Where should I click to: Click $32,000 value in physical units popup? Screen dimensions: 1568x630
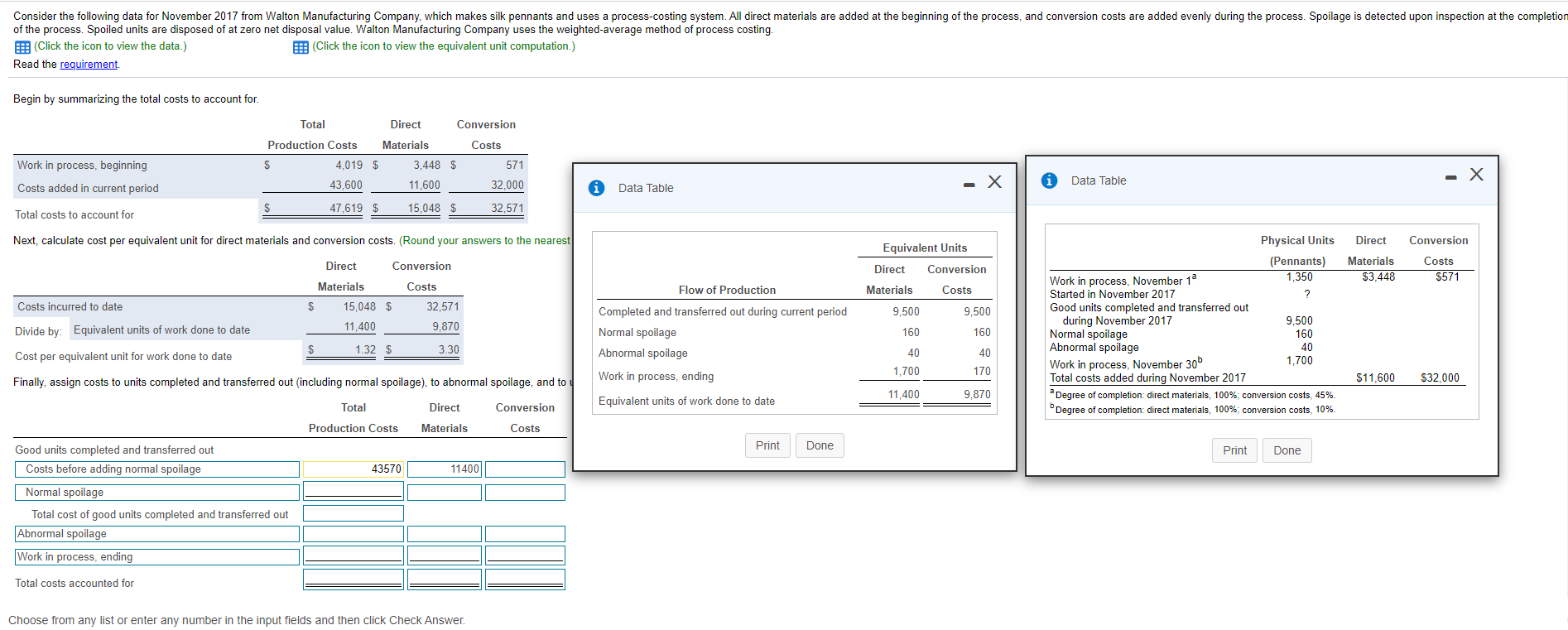(1440, 378)
